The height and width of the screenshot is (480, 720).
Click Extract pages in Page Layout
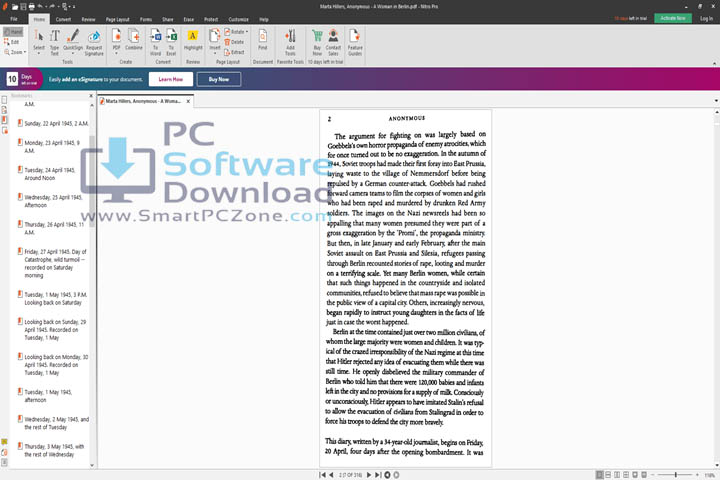pyautogui.click(x=234, y=52)
